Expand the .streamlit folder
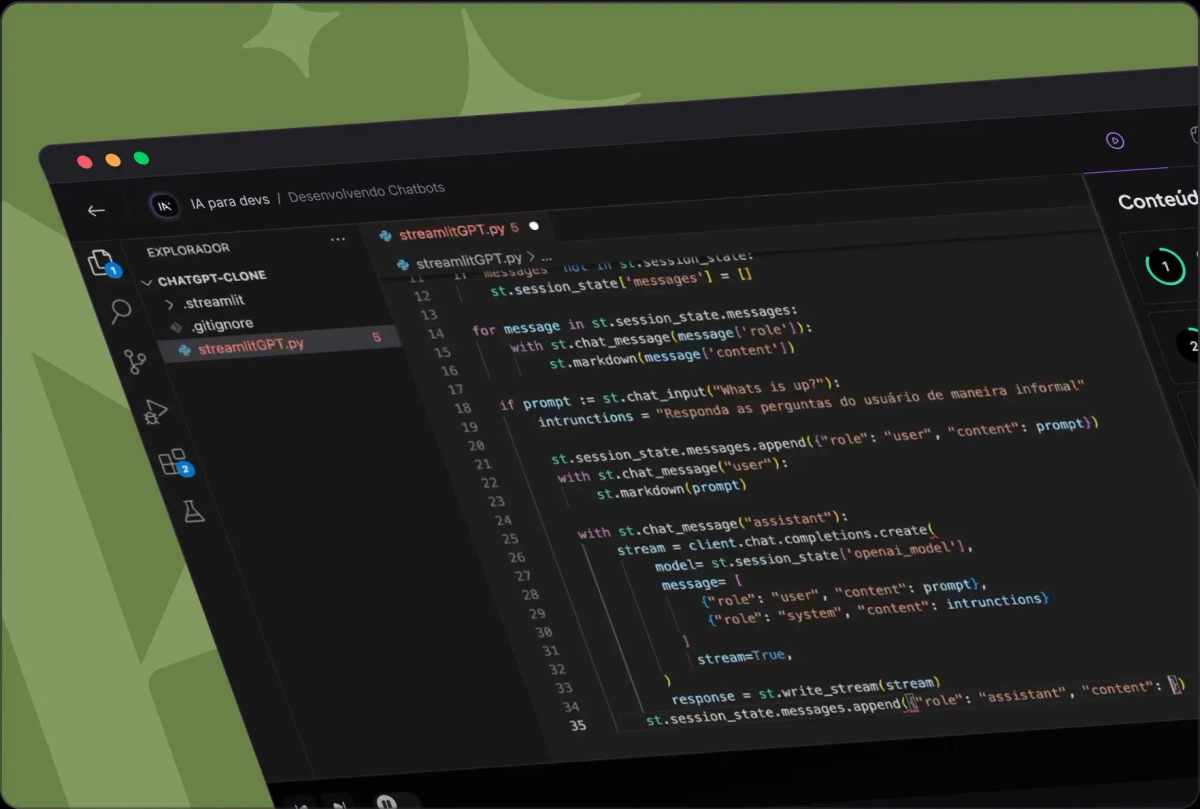The width and height of the screenshot is (1200, 809). pyautogui.click(x=212, y=301)
